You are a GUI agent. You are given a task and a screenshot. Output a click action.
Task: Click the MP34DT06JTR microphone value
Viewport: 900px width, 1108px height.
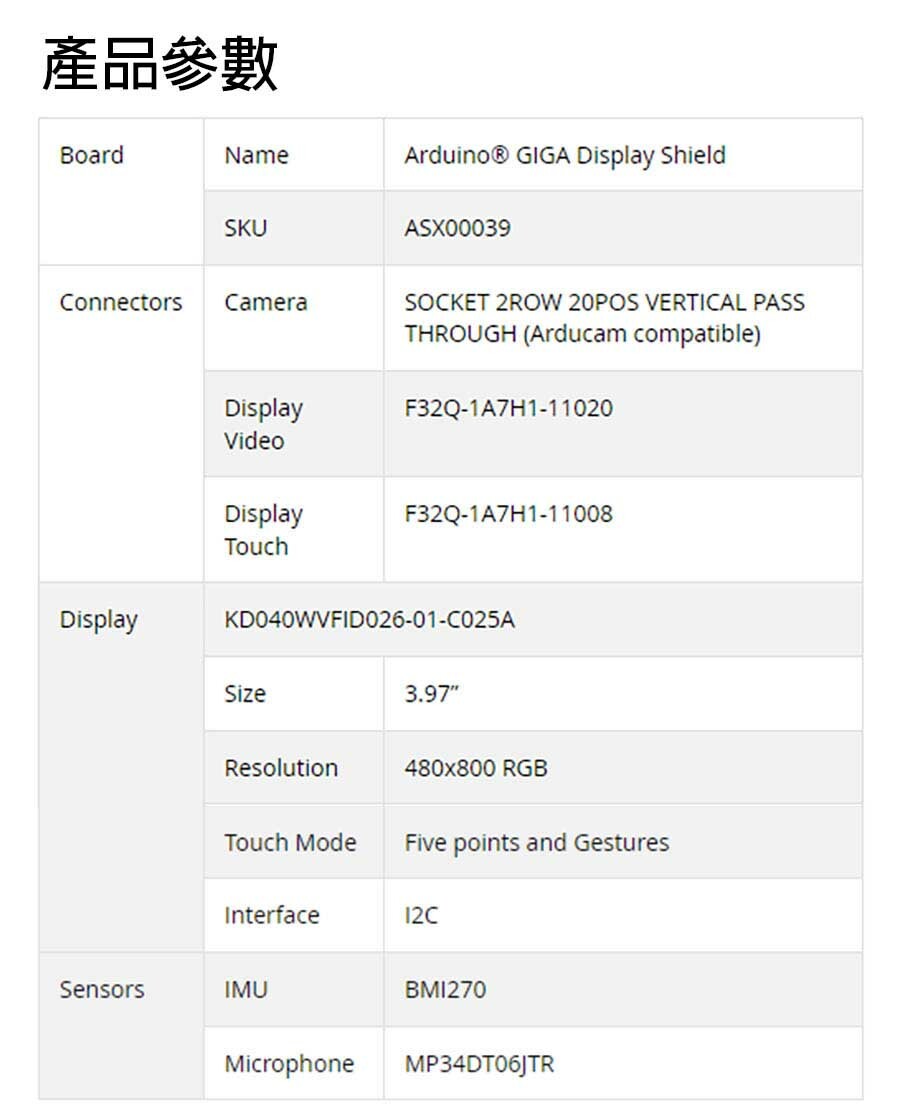pos(478,1064)
